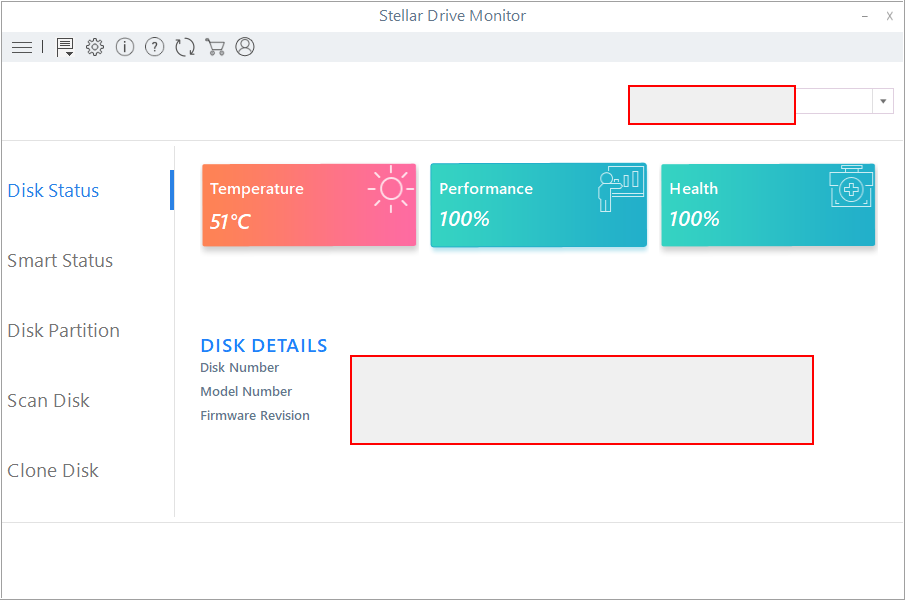Open the user account icon
Viewport: 905px width, 600px height.
click(x=245, y=47)
